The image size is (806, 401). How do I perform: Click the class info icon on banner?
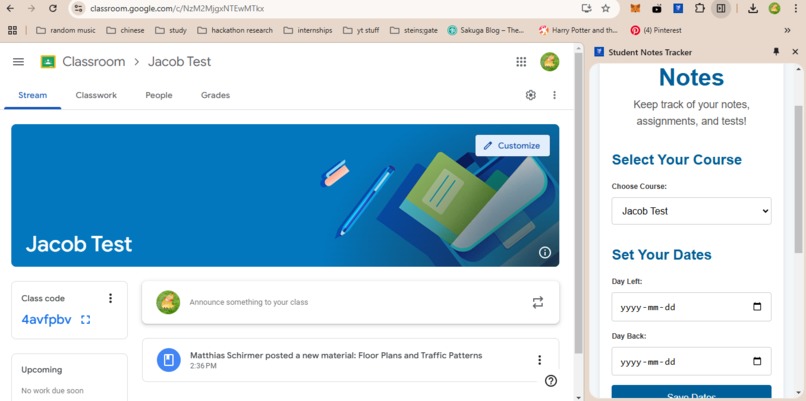click(x=544, y=252)
